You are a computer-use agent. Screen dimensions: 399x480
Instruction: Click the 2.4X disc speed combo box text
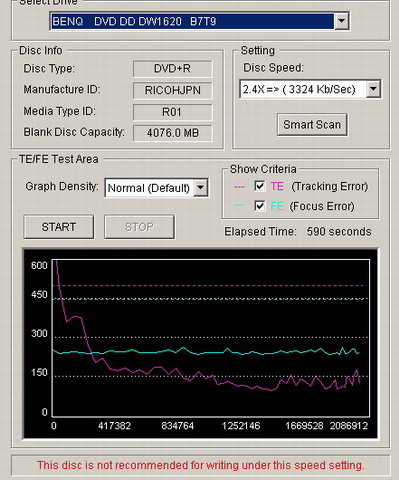click(x=299, y=89)
